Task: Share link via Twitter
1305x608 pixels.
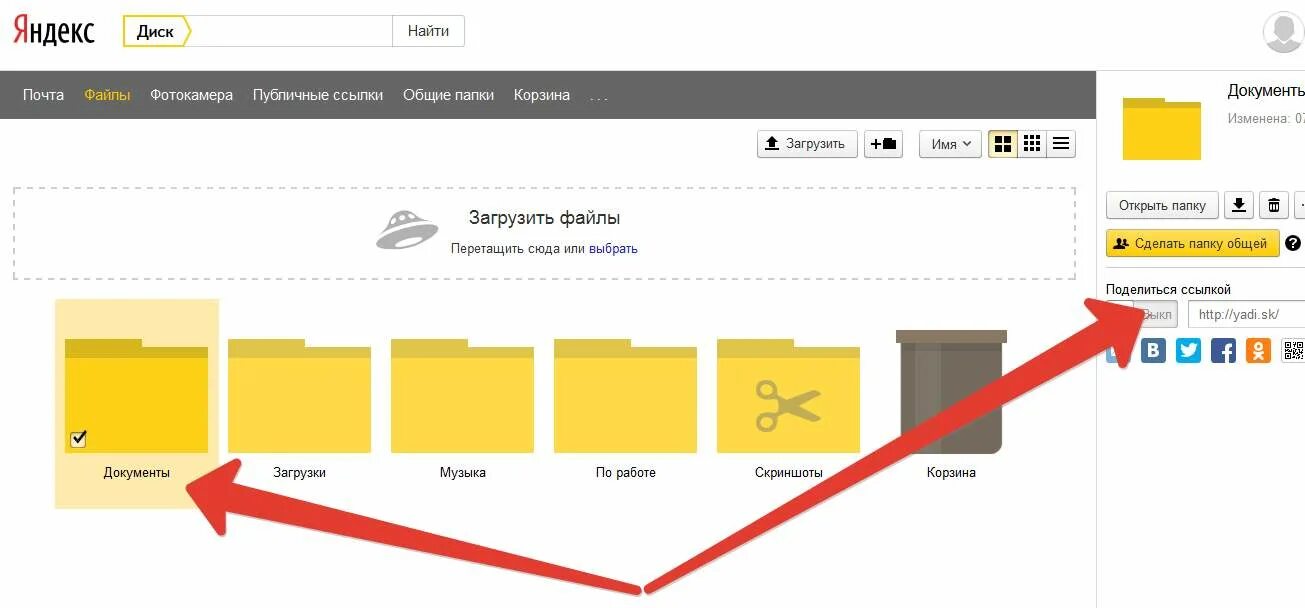Action: point(1188,350)
